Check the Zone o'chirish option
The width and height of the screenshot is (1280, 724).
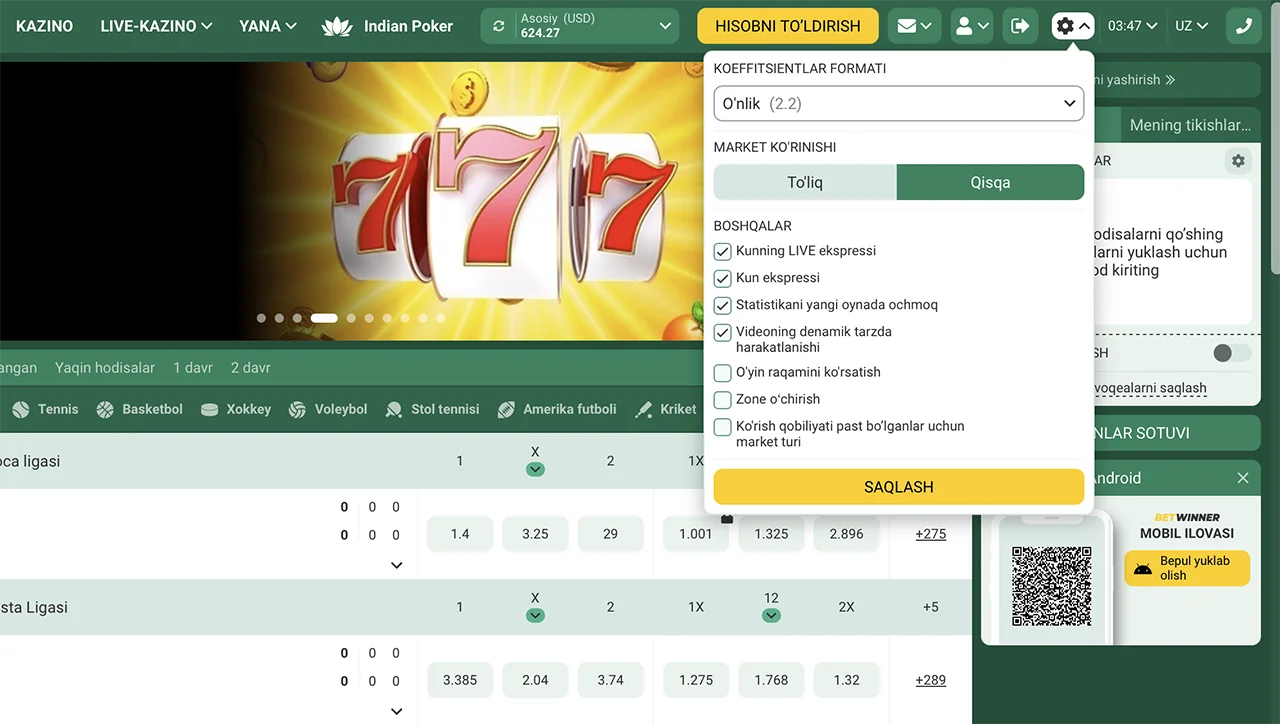click(x=722, y=400)
